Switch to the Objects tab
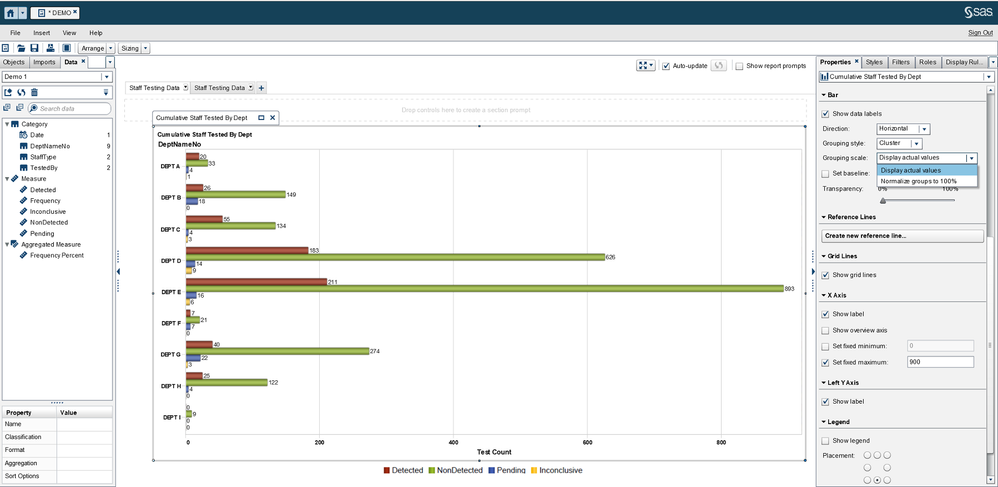 (x=14, y=62)
